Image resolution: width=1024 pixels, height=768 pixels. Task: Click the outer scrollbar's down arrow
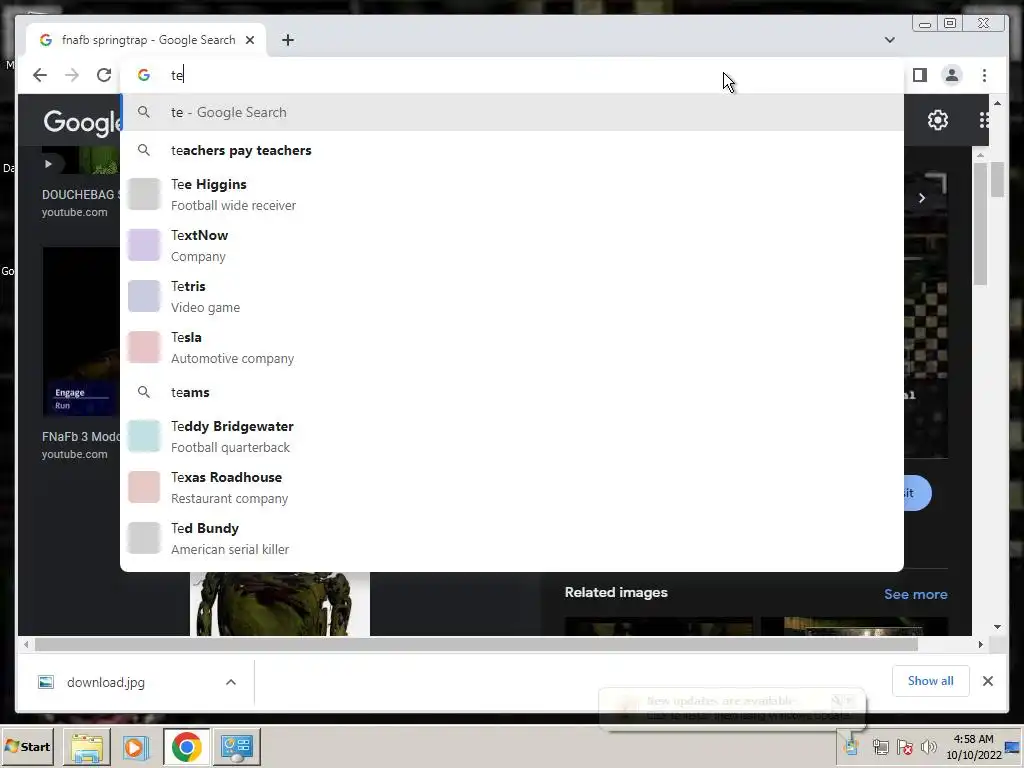(997, 627)
